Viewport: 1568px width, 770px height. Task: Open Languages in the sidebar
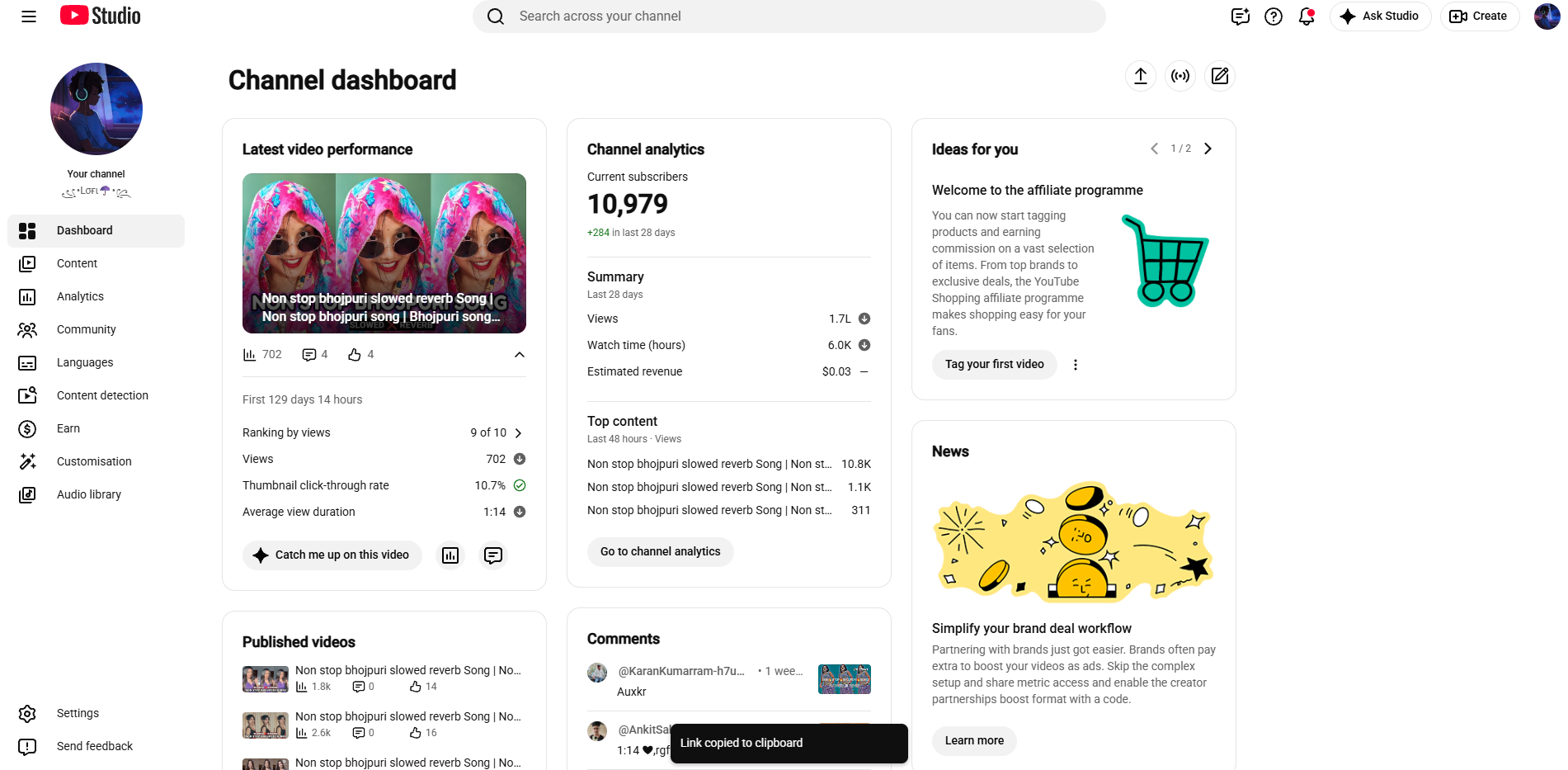click(96, 363)
